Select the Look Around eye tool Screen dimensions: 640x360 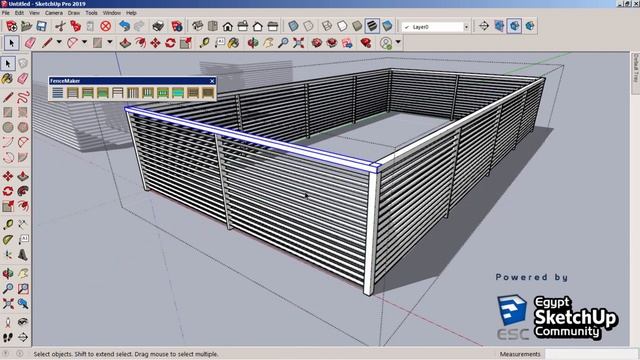(x=23, y=322)
